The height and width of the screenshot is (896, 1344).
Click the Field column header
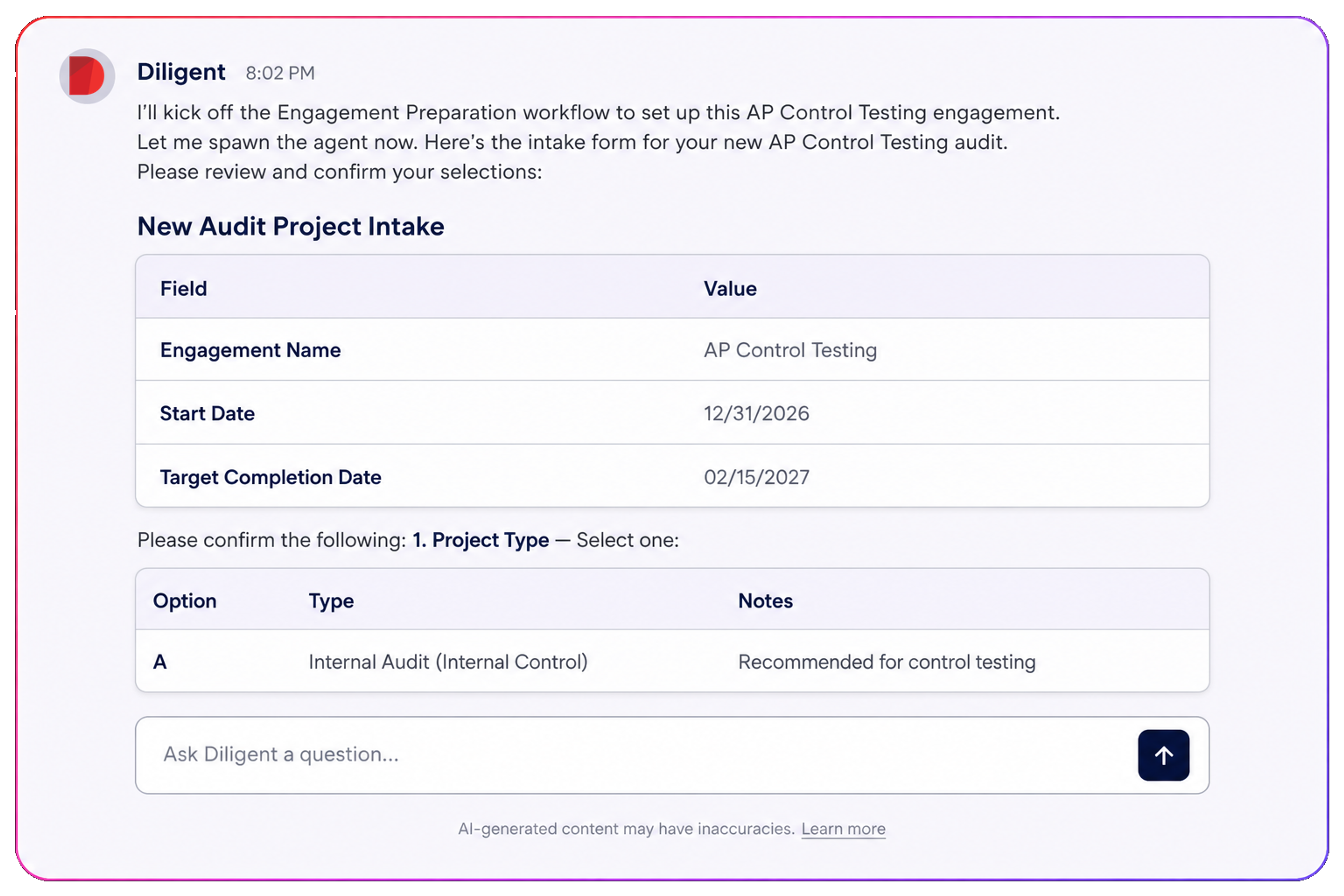click(183, 288)
